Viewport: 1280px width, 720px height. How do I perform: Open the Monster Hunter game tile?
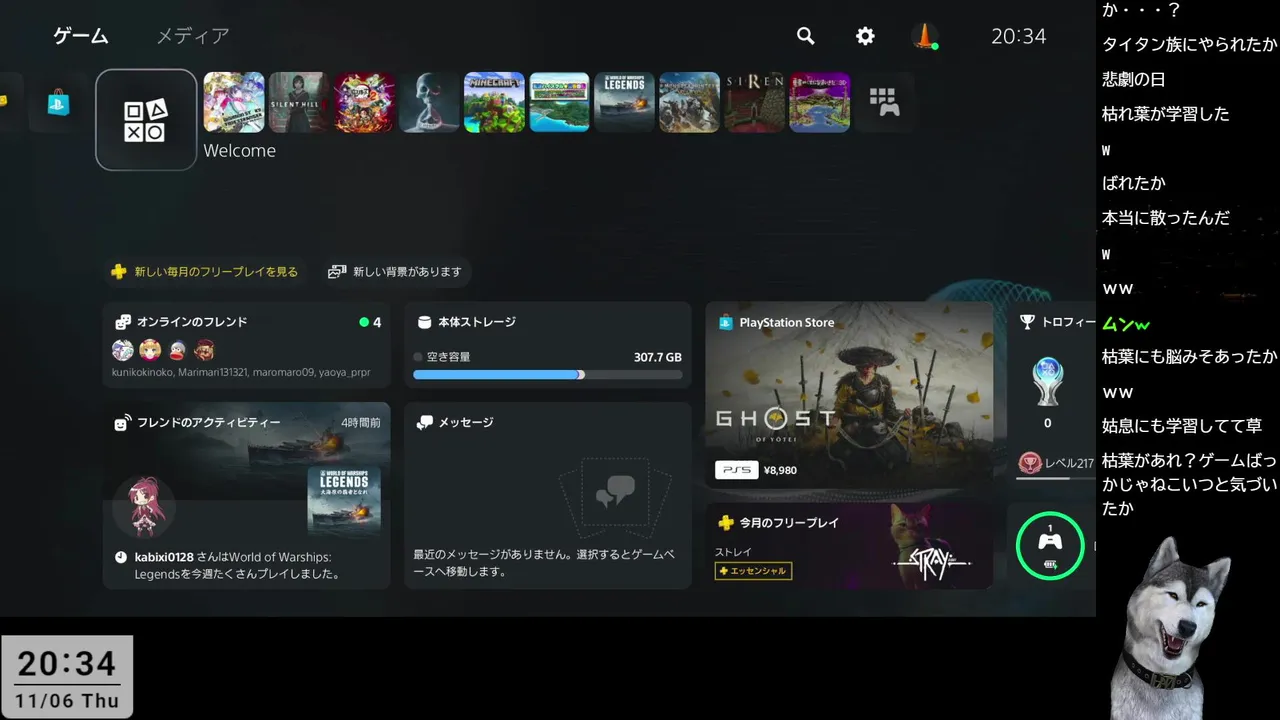(x=689, y=102)
